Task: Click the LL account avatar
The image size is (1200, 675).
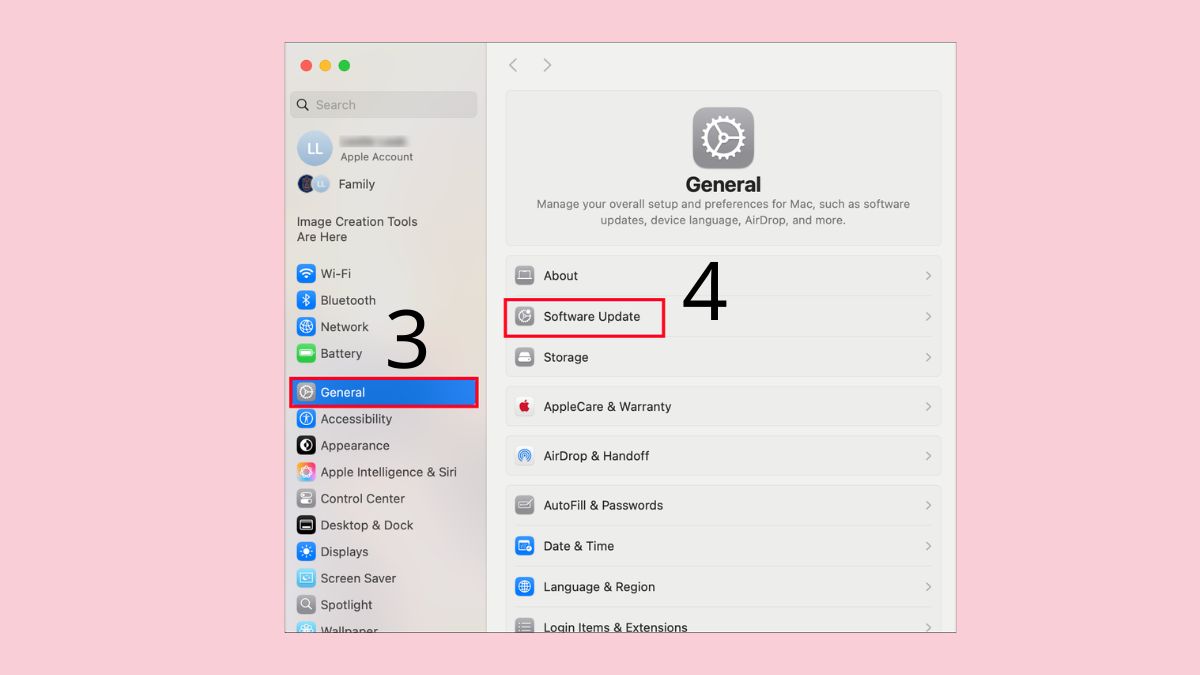Action: pyautogui.click(x=314, y=149)
